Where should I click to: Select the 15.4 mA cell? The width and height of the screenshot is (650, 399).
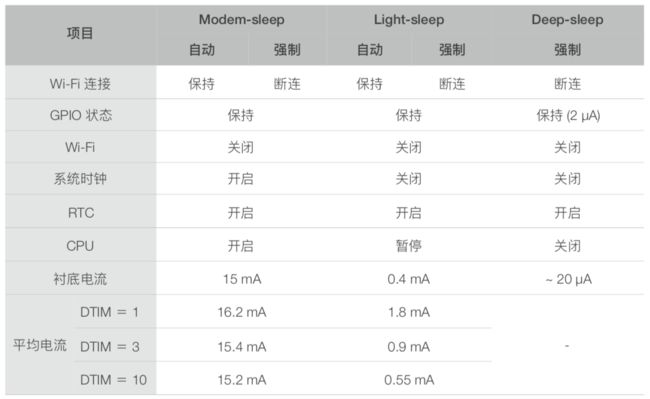coord(242,346)
